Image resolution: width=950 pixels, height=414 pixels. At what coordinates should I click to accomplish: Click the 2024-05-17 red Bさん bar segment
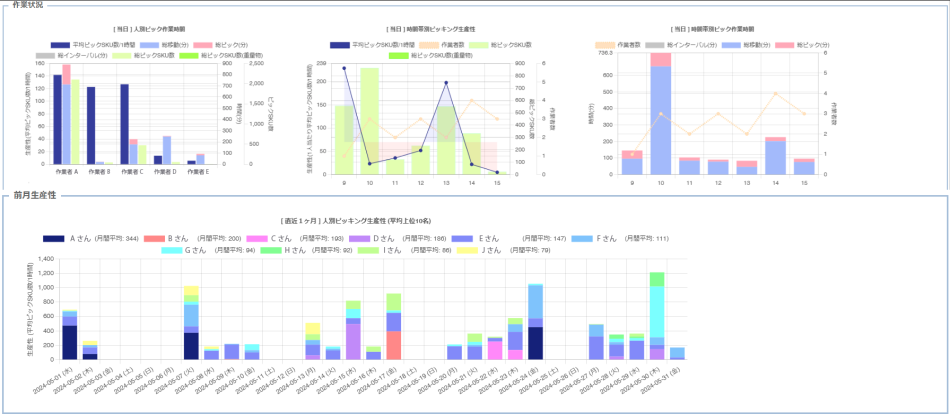[394, 345]
